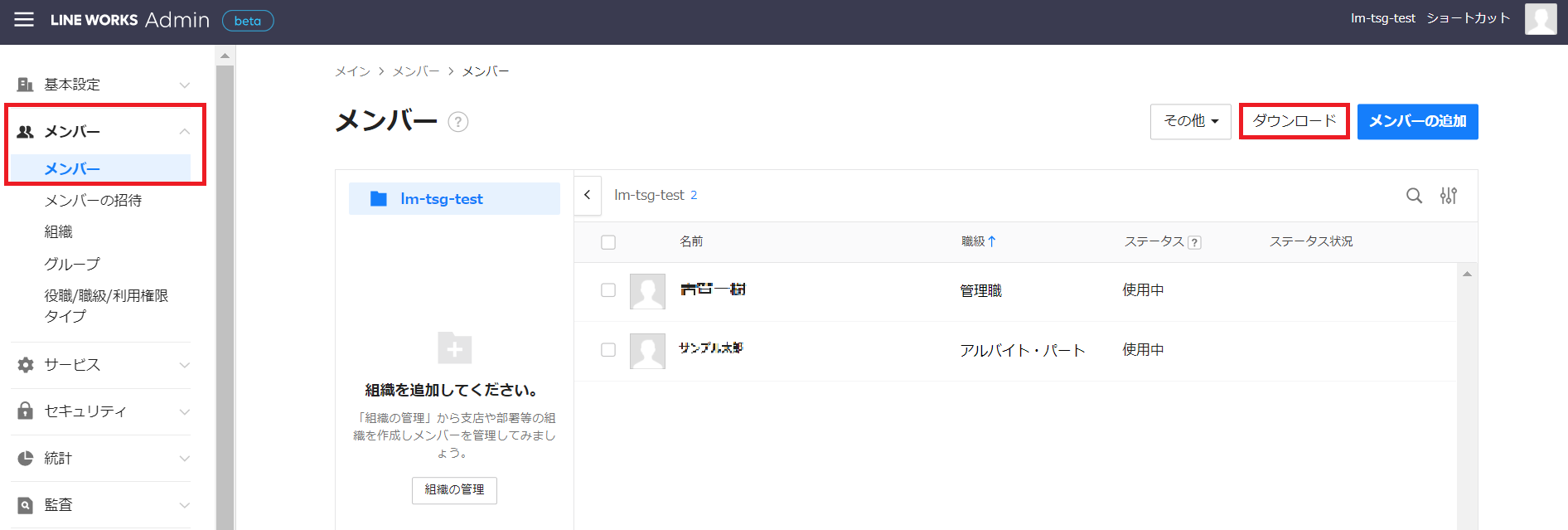
Task: Expand the 基本設定 section
Action: (x=185, y=85)
